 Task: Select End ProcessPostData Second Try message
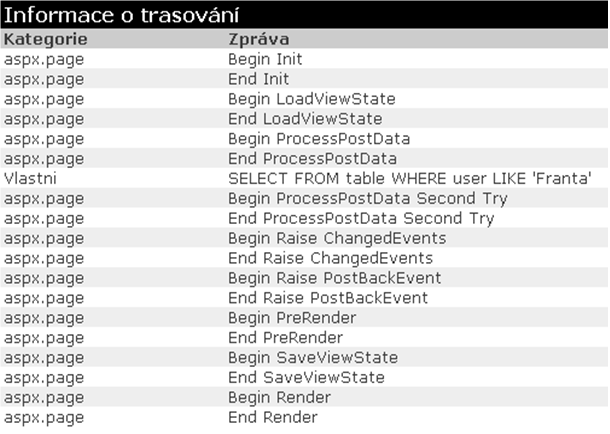(x=361, y=218)
